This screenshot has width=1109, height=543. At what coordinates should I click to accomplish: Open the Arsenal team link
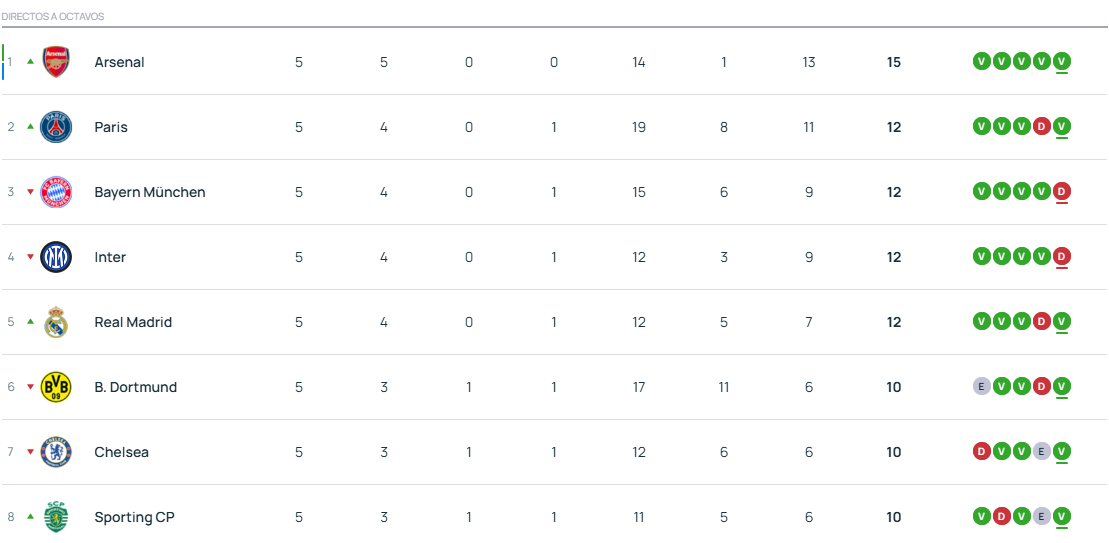coord(119,62)
